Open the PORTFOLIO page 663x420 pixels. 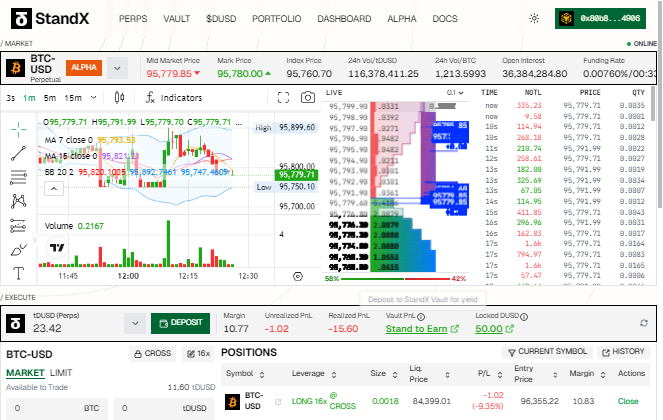point(277,19)
